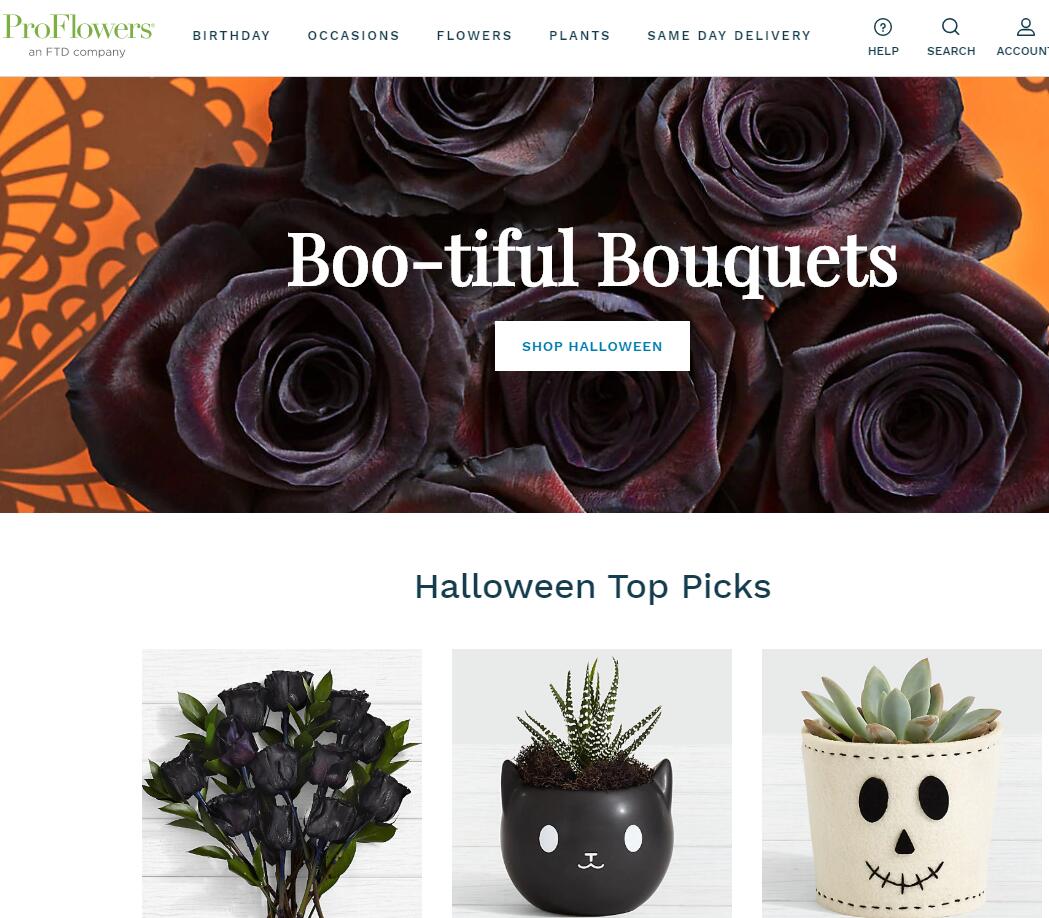This screenshot has width=1049, height=918.
Task: Click the Halloween Top Picks heading
Action: [x=593, y=587]
